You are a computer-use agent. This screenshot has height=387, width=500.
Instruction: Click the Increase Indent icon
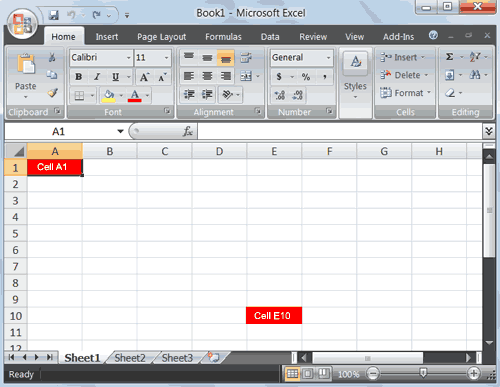pyautogui.click(x=207, y=95)
